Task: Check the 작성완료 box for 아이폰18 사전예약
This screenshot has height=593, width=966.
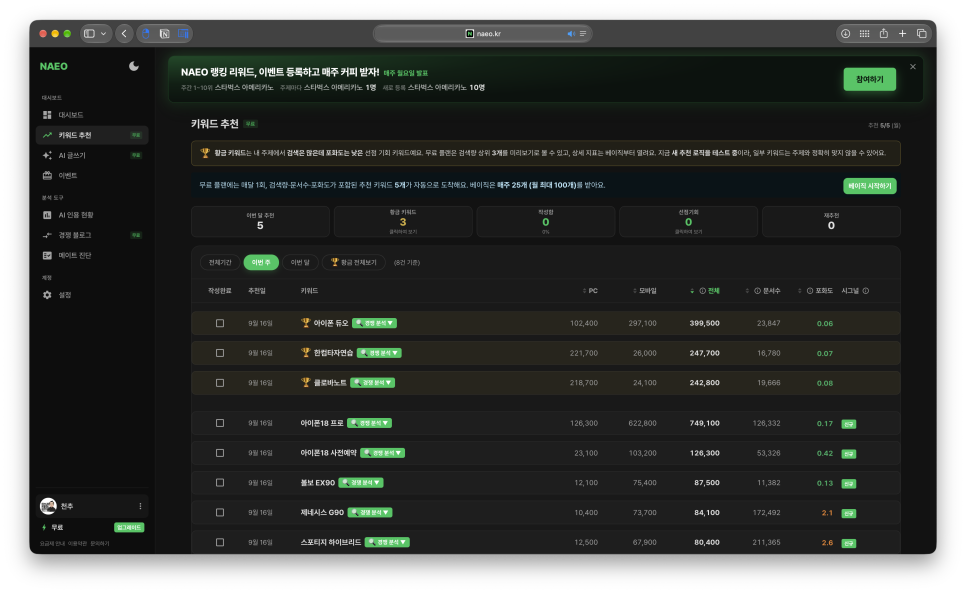Action: [220, 453]
